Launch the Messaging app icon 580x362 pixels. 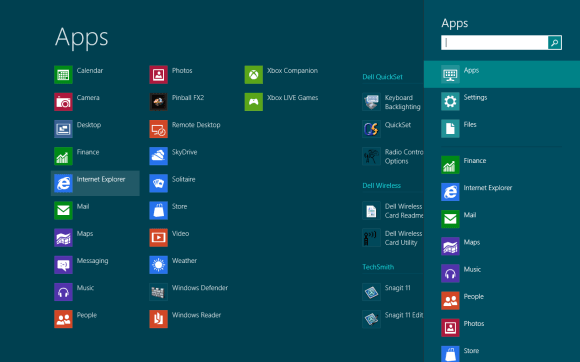[63, 265]
